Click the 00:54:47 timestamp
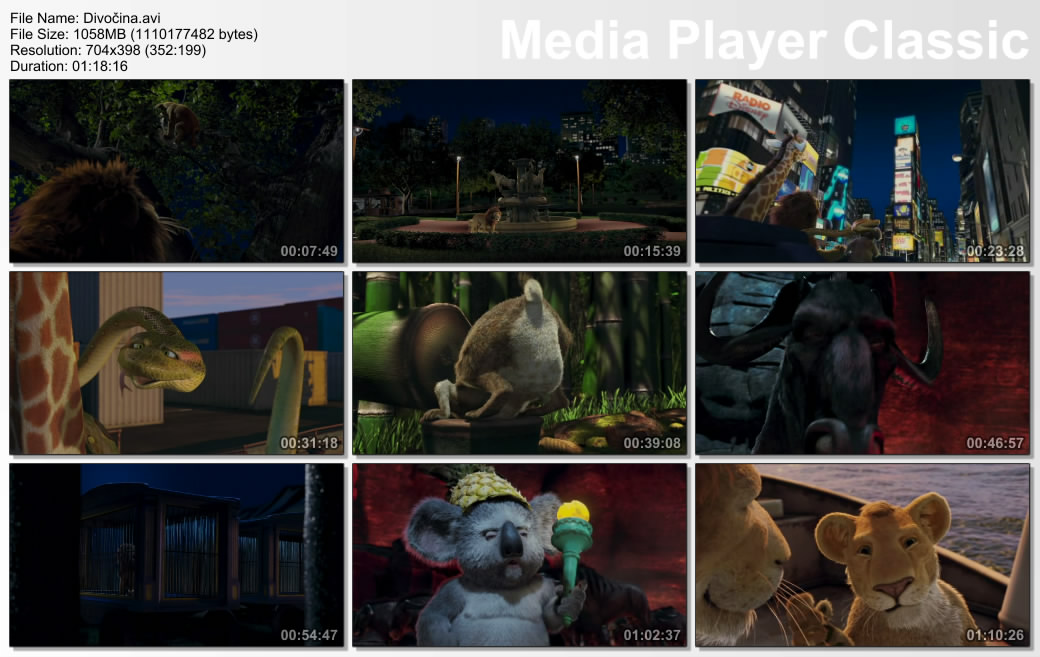 click(309, 635)
